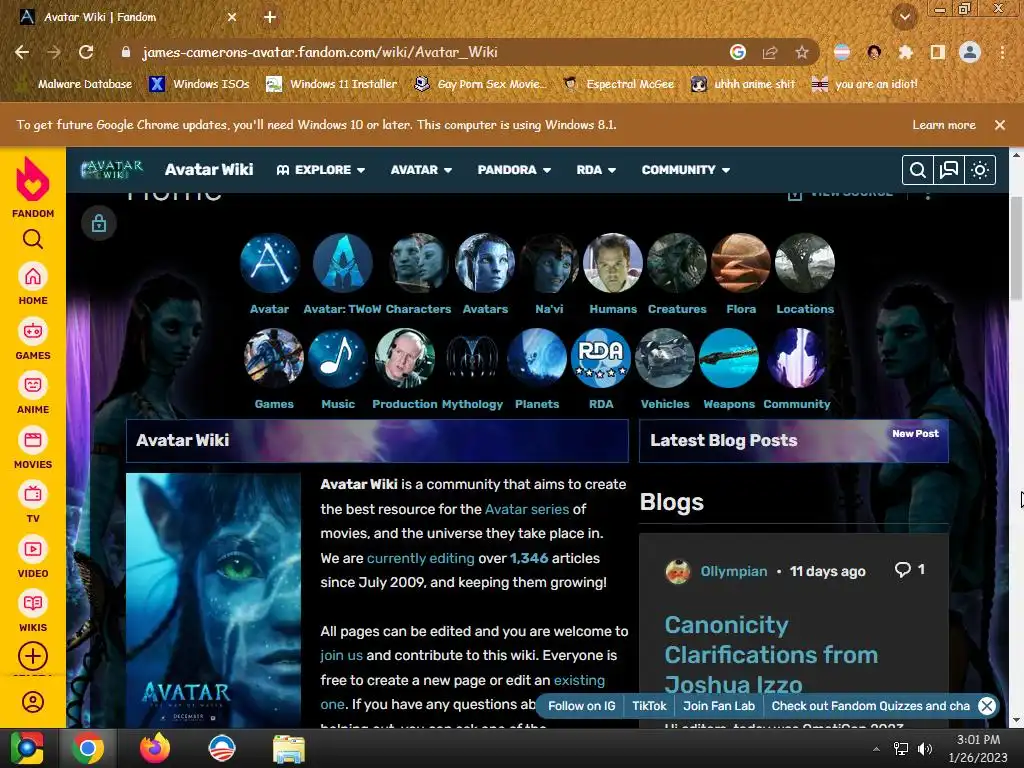Open VIDEO in Fandom sidebar
The height and width of the screenshot is (768, 1024).
click(33, 557)
